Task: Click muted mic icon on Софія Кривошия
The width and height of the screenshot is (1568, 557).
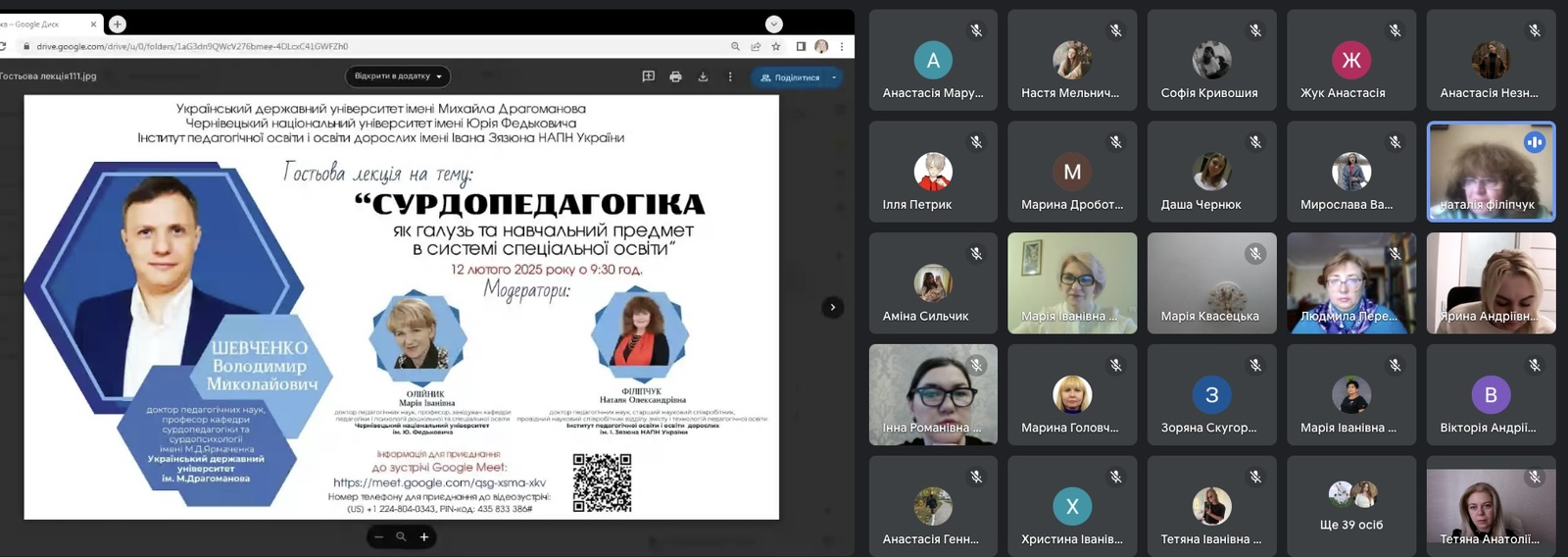Action: click(1255, 30)
